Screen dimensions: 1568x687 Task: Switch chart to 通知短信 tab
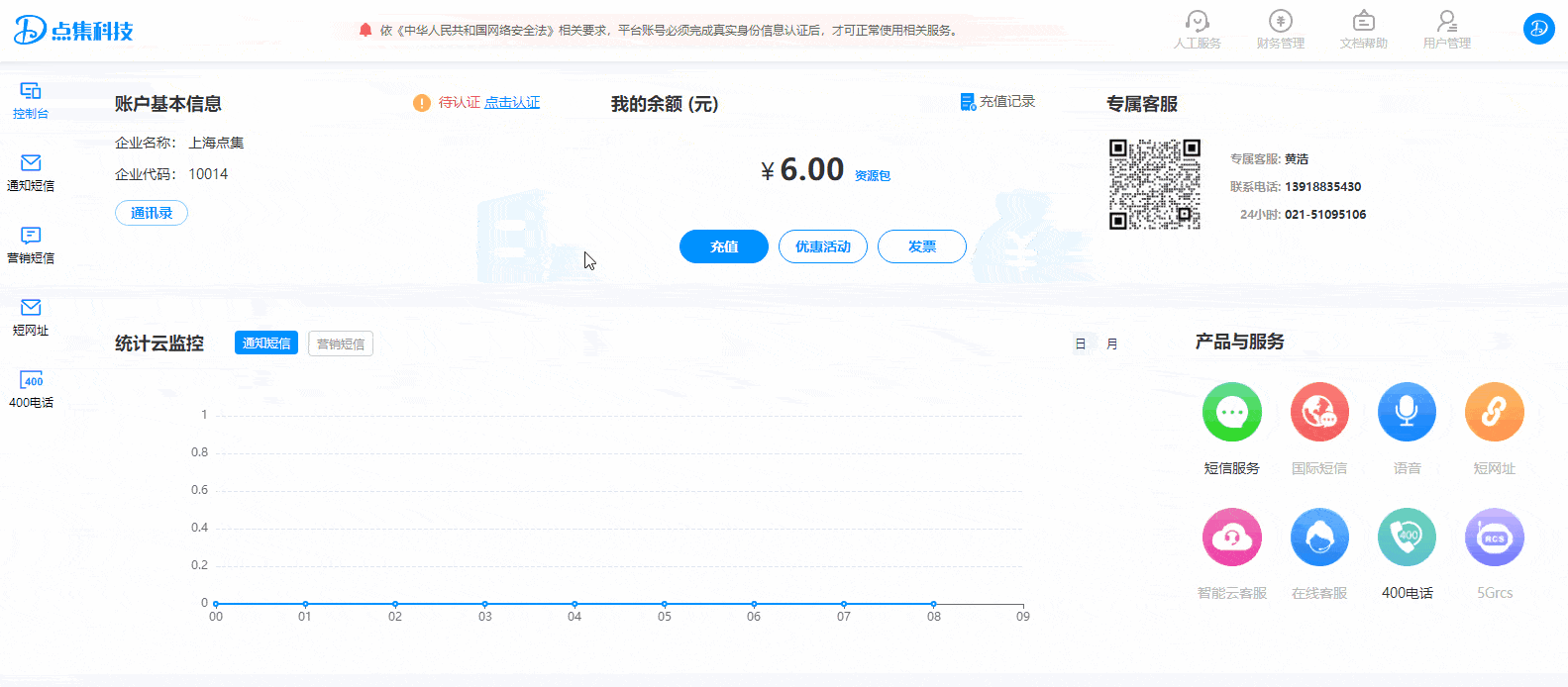click(266, 343)
